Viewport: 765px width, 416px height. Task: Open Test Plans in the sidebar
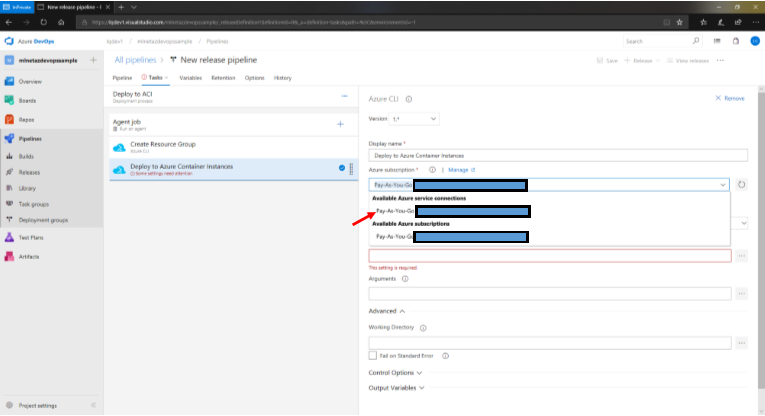pos(30,237)
